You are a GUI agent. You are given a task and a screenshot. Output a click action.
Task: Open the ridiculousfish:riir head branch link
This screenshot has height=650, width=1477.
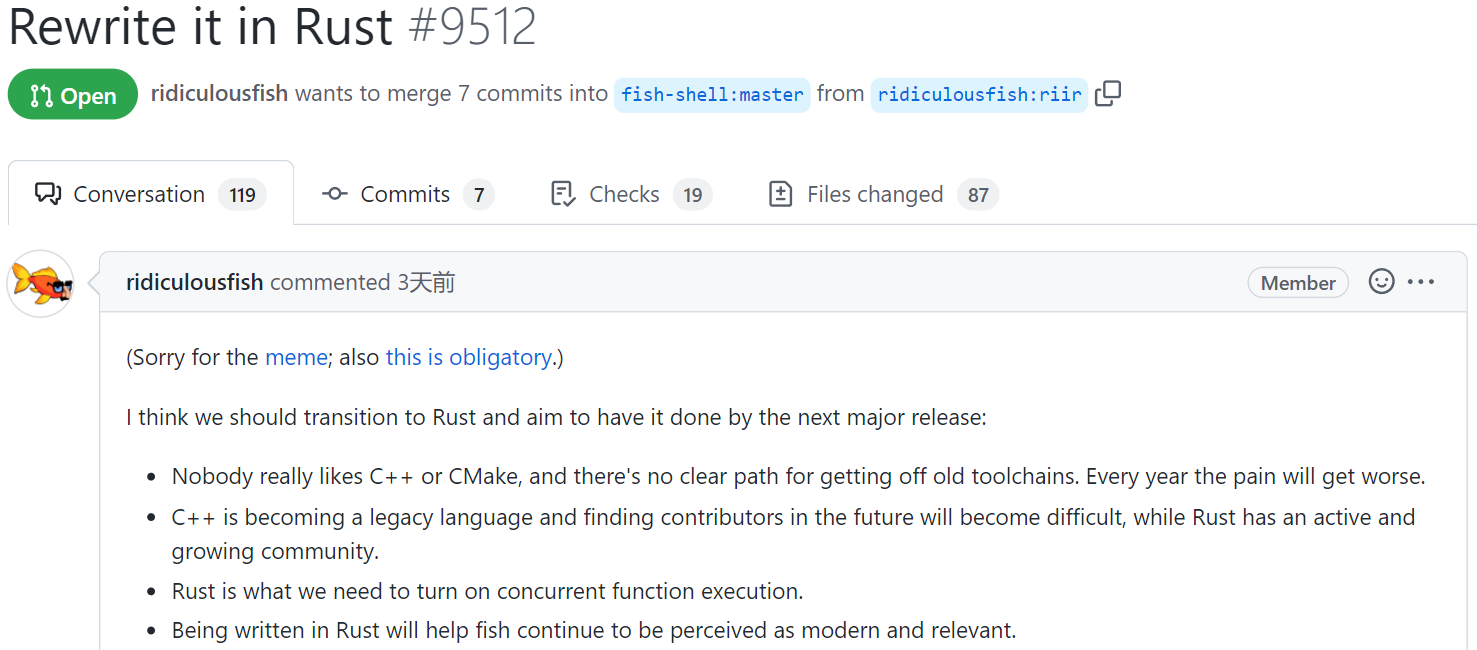point(979,95)
